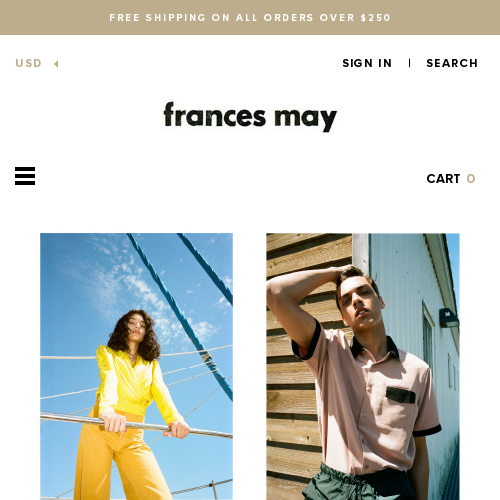View the Cart
The image size is (500, 500).
click(451, 179)
